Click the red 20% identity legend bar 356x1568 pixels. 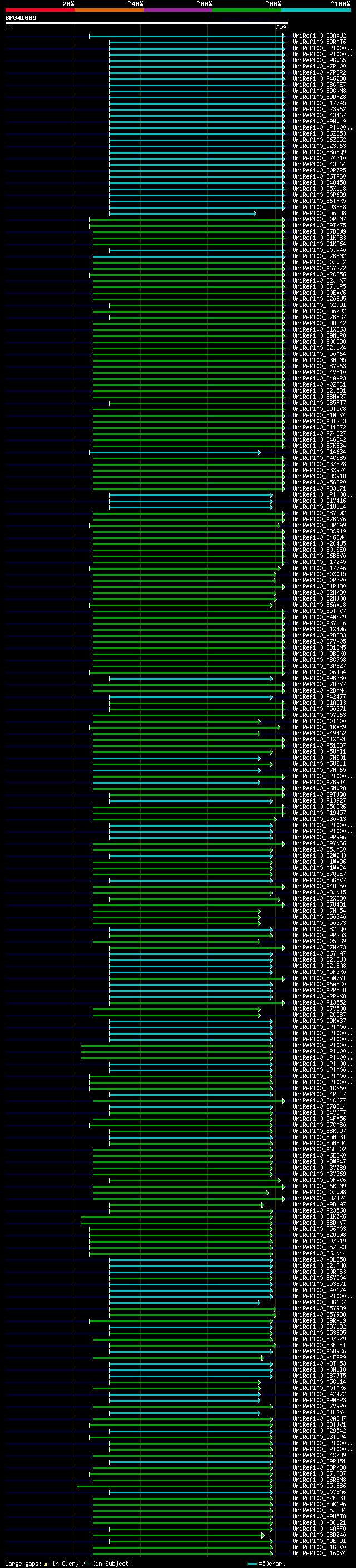click(39, 10)
